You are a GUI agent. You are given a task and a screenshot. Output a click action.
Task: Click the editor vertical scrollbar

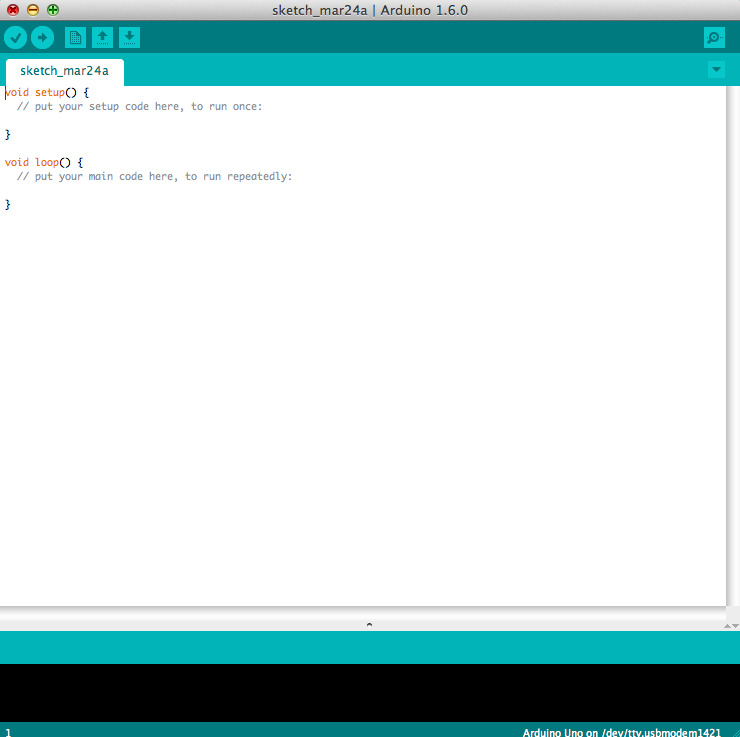733,346
